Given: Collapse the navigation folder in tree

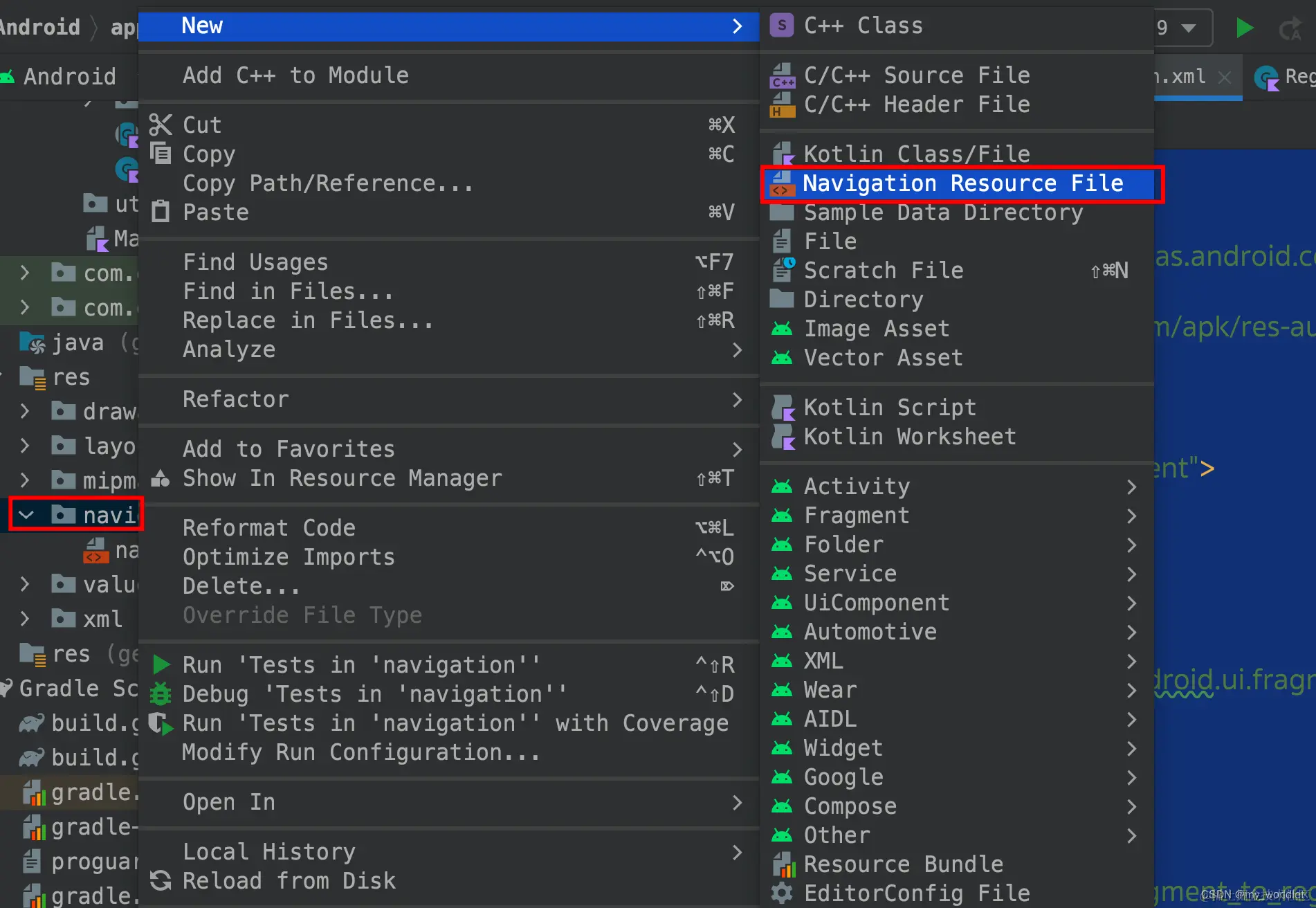Looking at the screenshot, I should tap(26, 515).
